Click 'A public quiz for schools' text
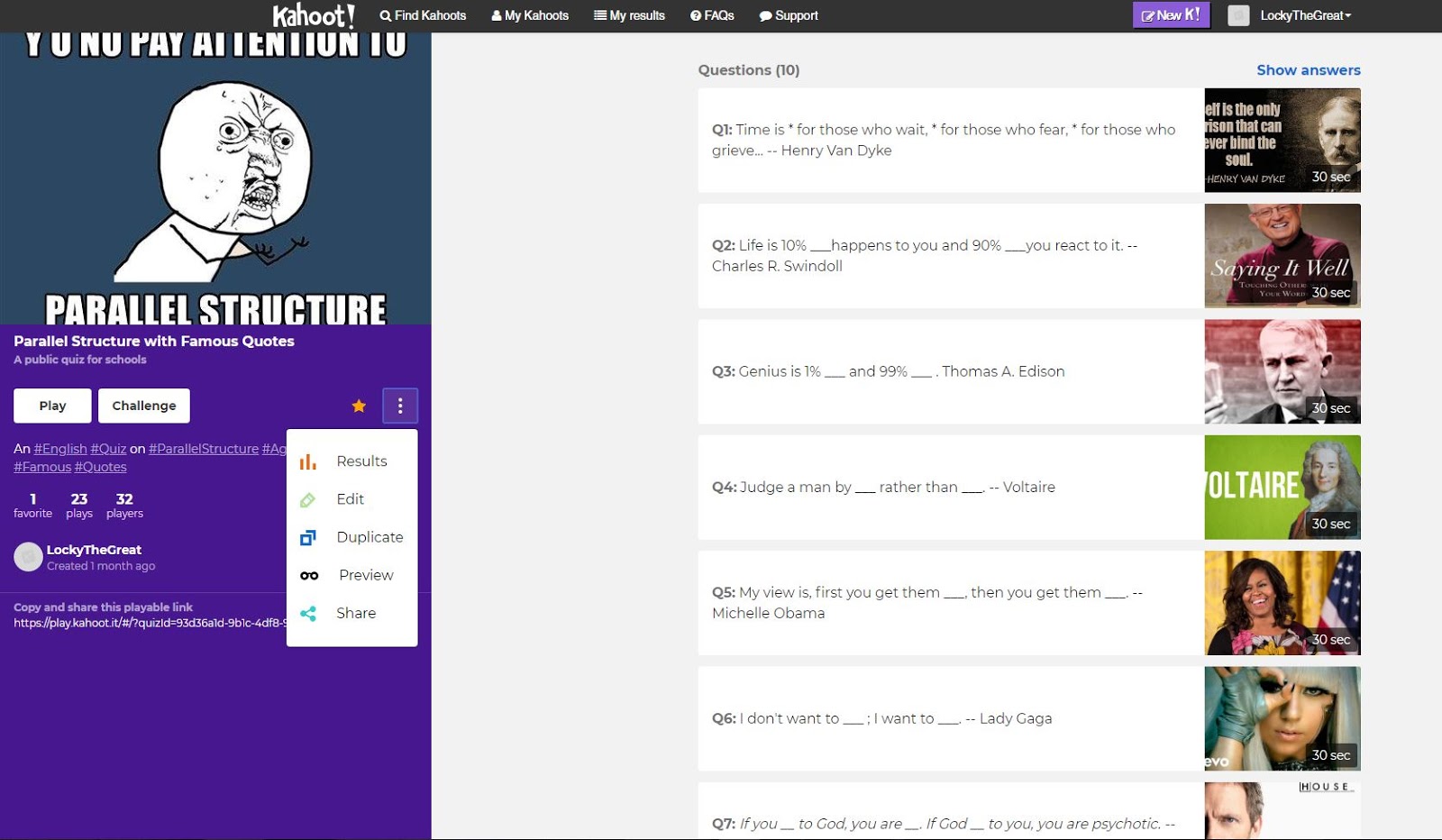1442x840 pixels. point(80,360)
